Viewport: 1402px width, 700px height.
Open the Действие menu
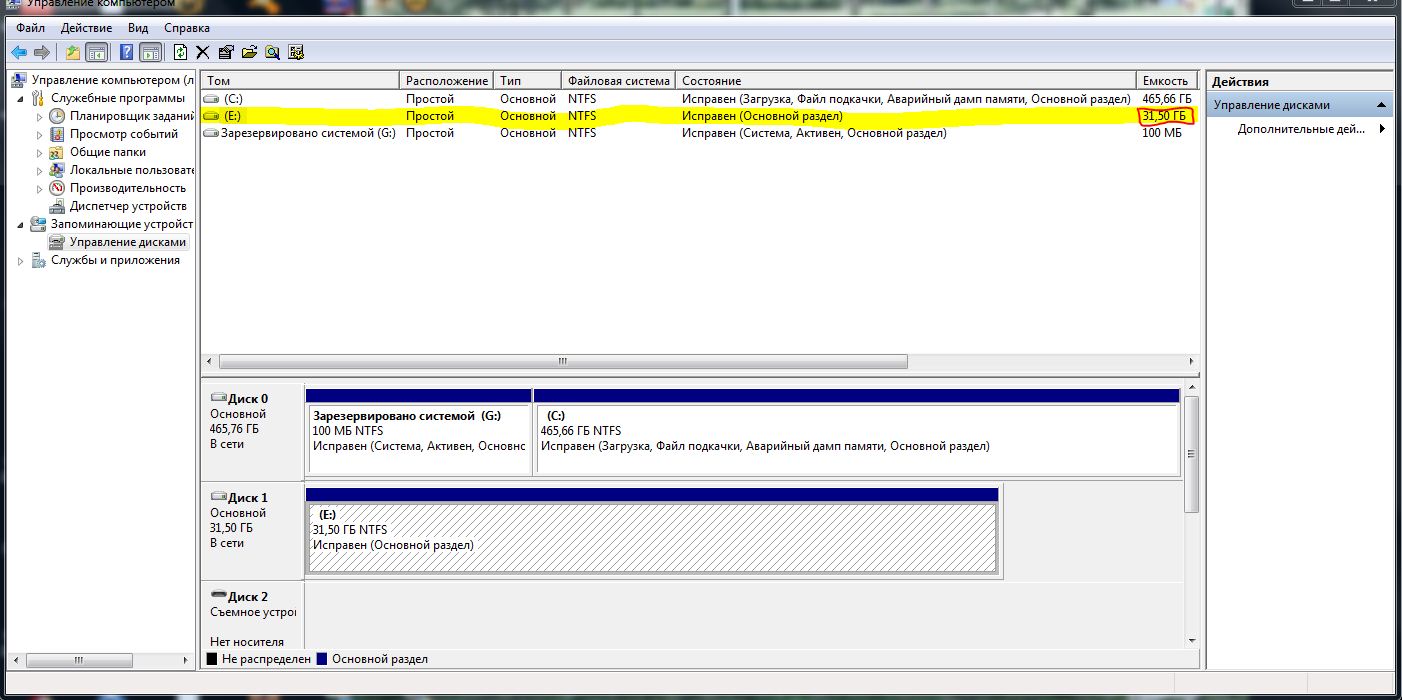[x=86, y=28]
